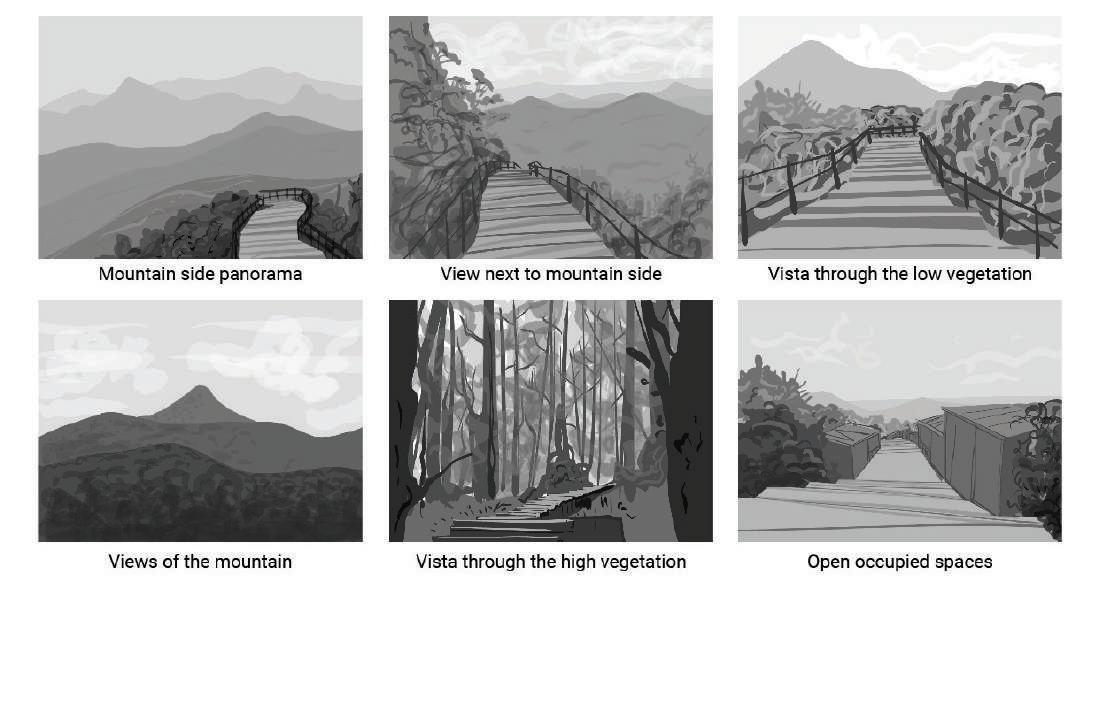This screenshot has height=701, width=1099.
Task: Click the 'View next to mountain side' caption
Action: (551, 274)
